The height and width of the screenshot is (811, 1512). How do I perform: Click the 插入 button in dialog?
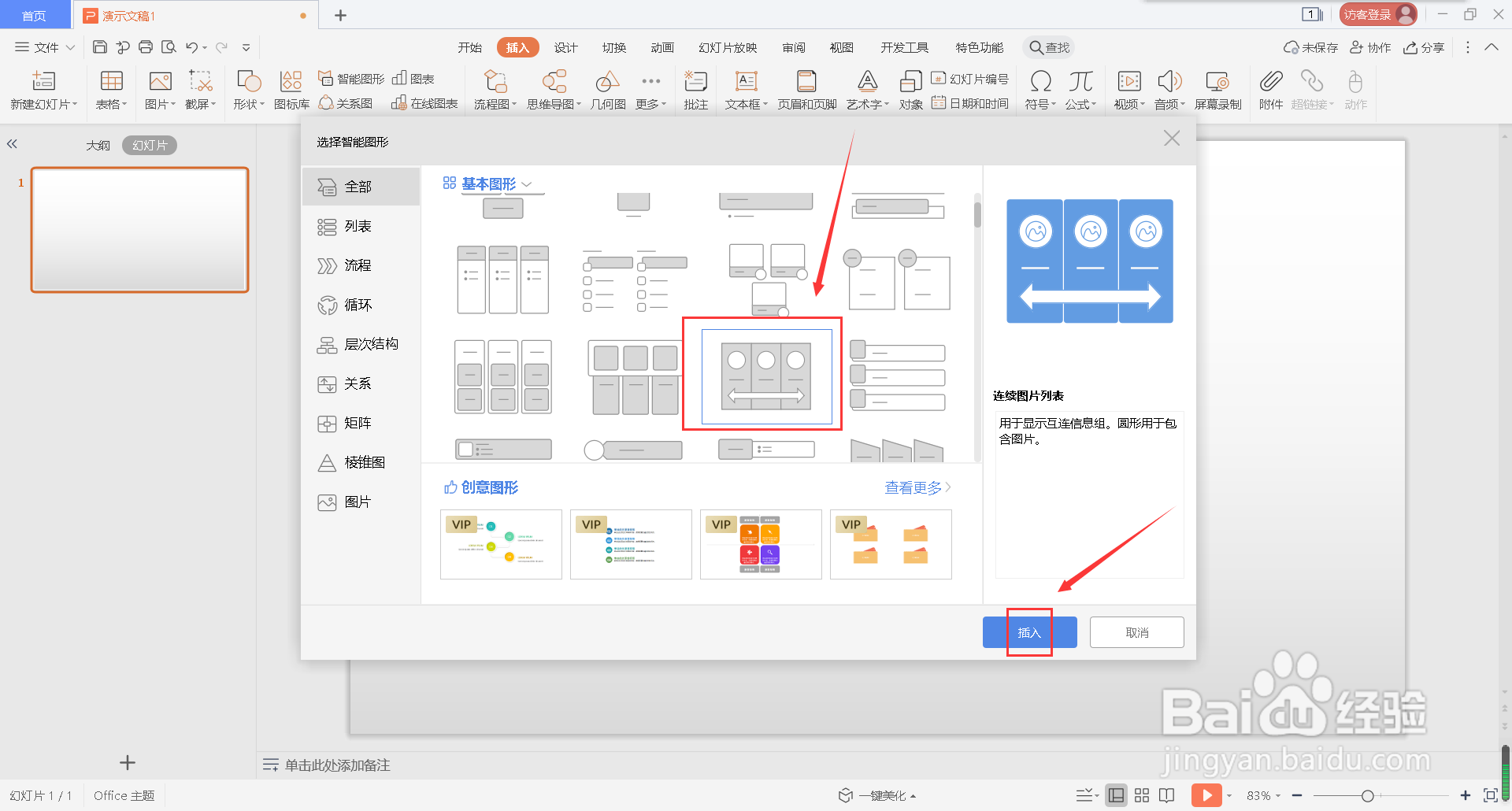(1029, 632)
